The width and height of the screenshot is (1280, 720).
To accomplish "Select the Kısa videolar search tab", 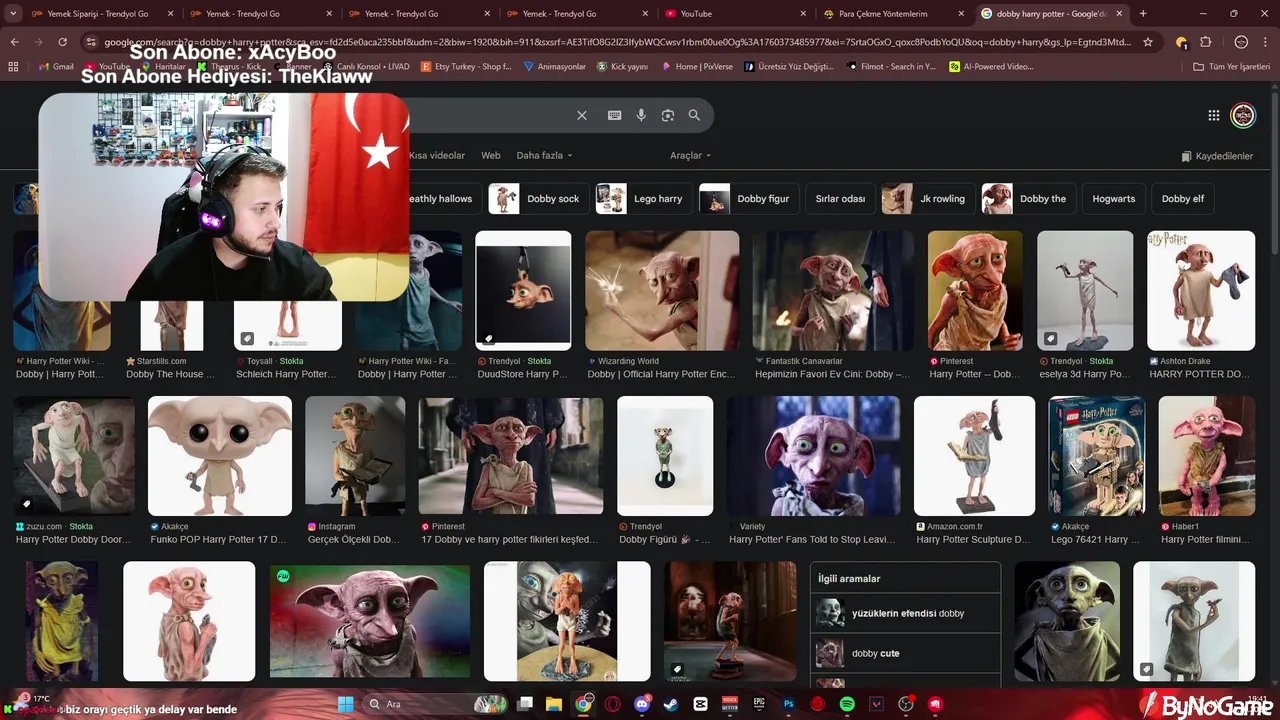I will (437, 156).
